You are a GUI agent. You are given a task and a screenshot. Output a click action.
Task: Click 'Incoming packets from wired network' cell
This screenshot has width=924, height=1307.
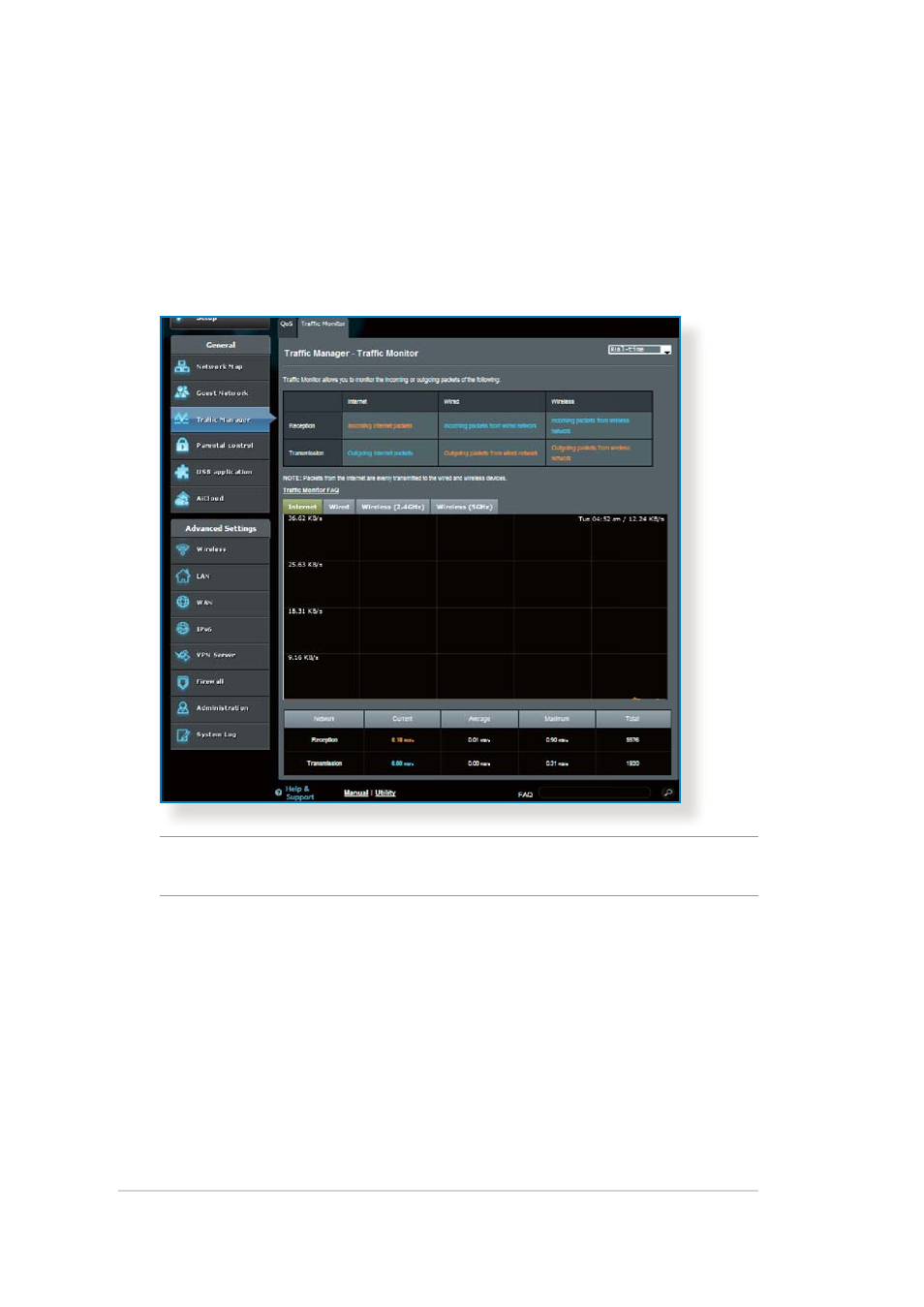click(490, 425)
